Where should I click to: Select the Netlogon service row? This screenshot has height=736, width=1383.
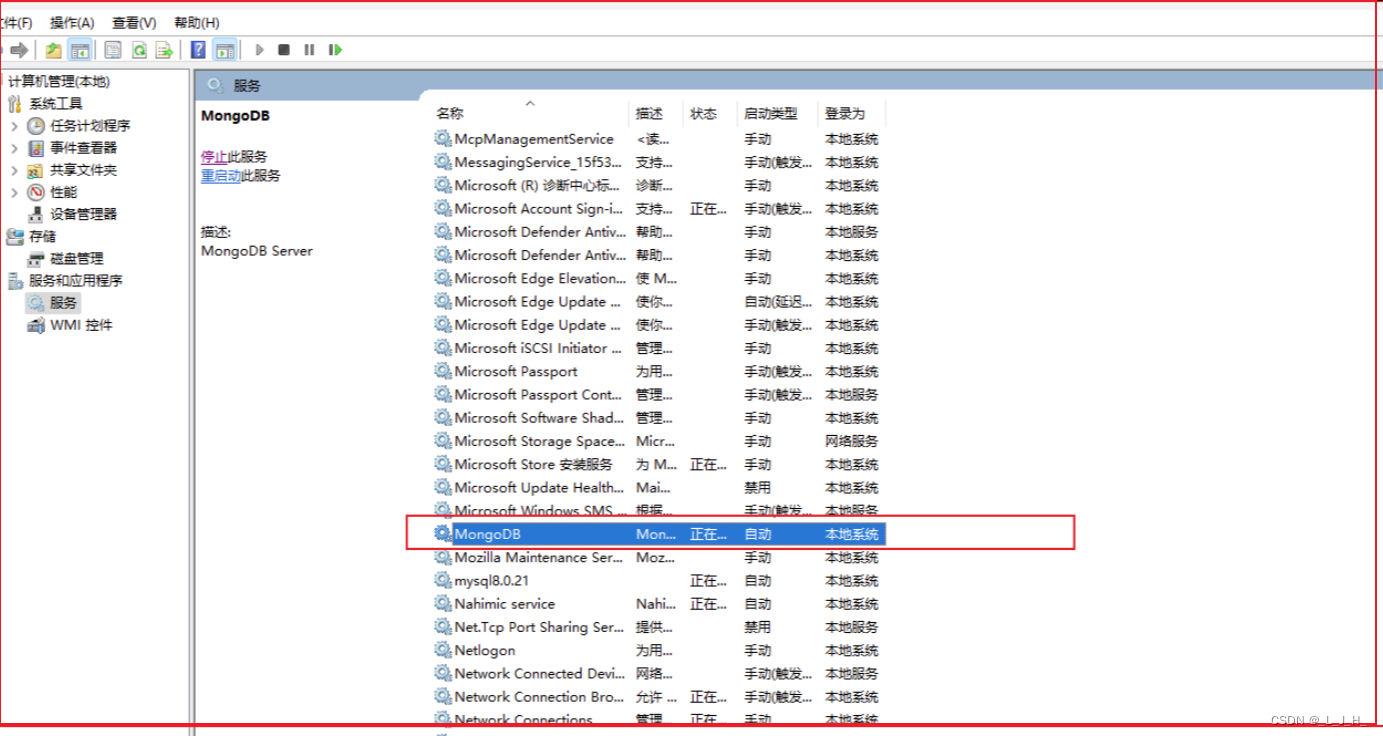click(659, 650)
